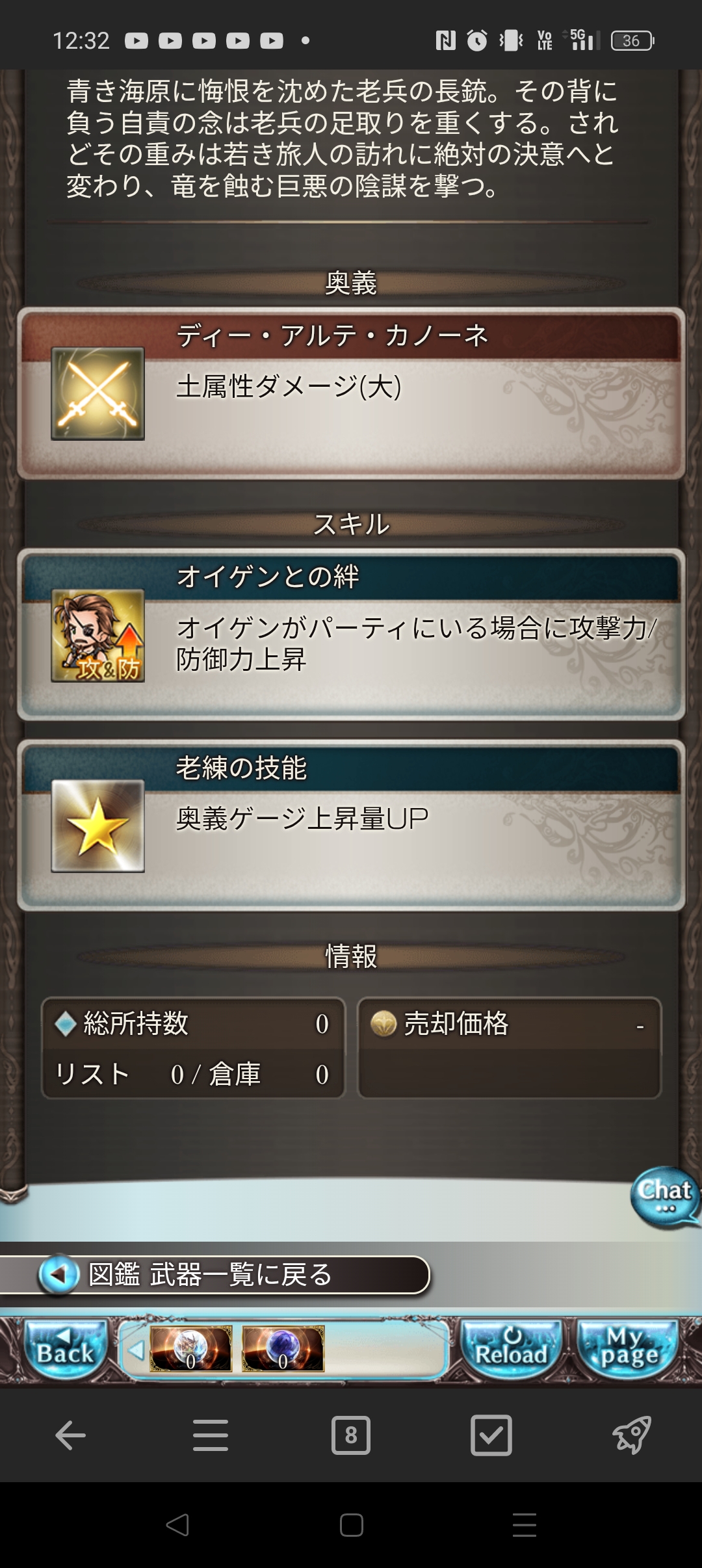The width and height of the screenshot is (702, 1568).
Task: Open the browser hamburger menu
Action: (211, 1435)
